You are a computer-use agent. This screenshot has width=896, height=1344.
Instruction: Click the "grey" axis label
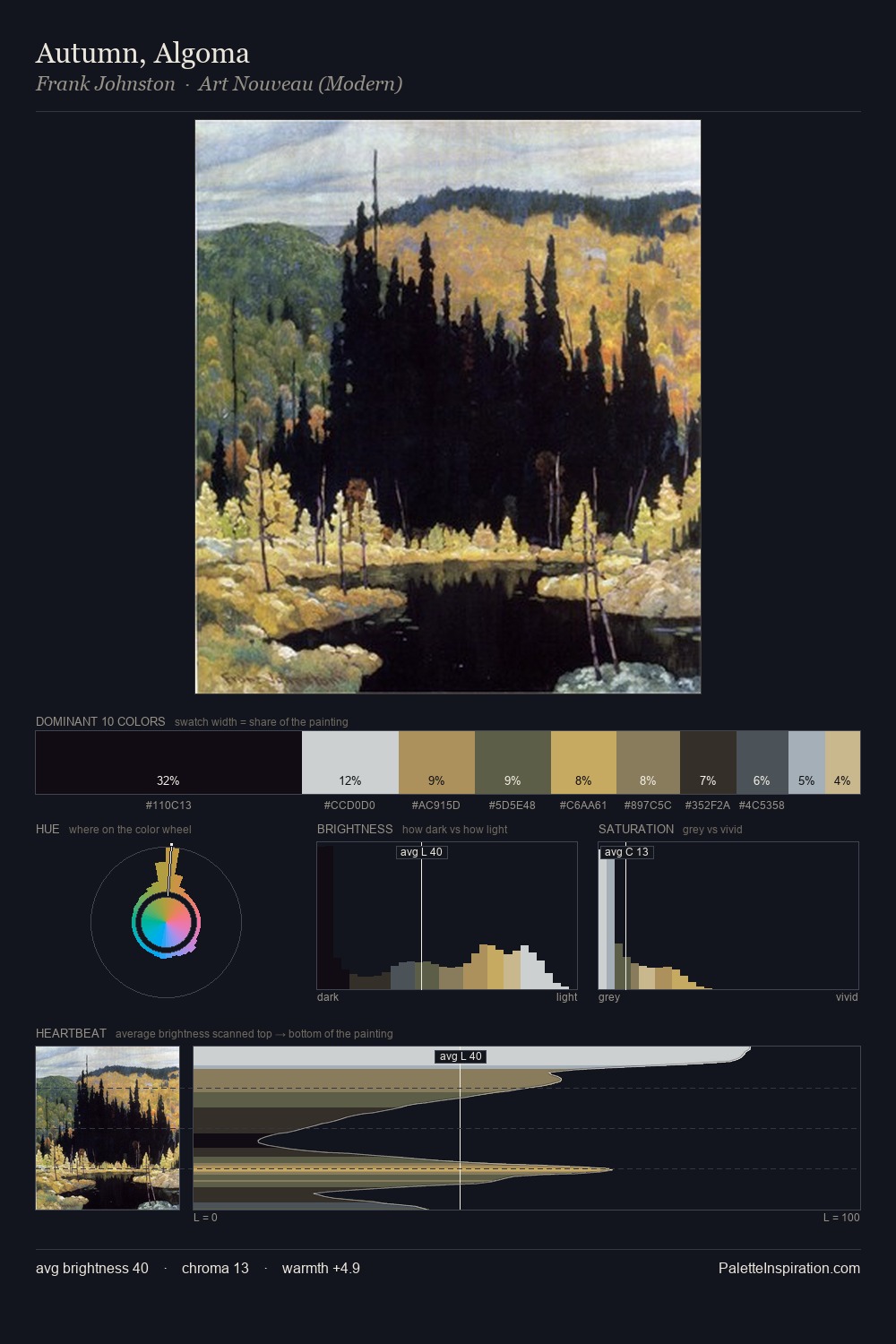pos(609,997)
